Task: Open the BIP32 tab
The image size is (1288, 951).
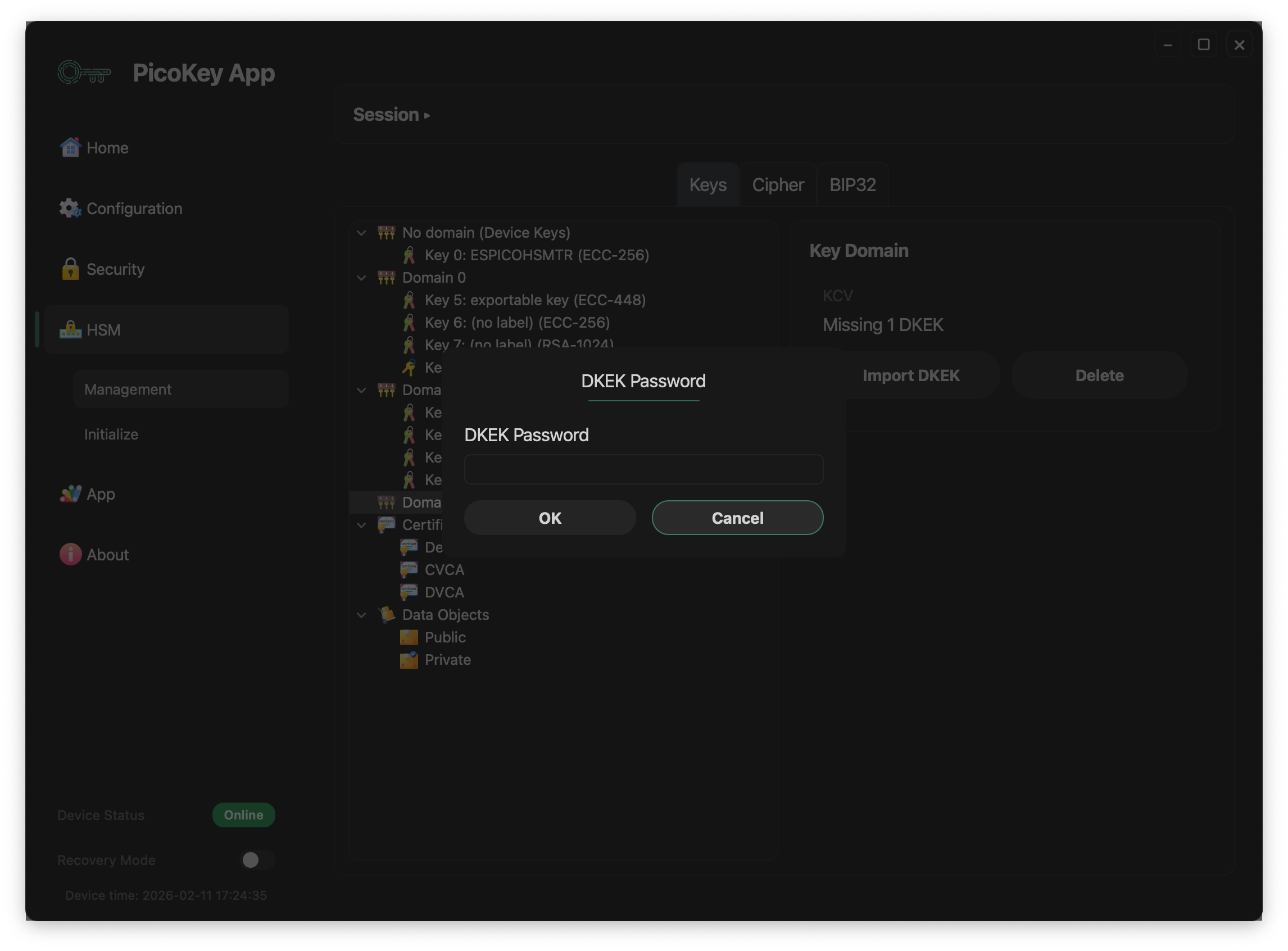Action: click(x=852, y=184)
